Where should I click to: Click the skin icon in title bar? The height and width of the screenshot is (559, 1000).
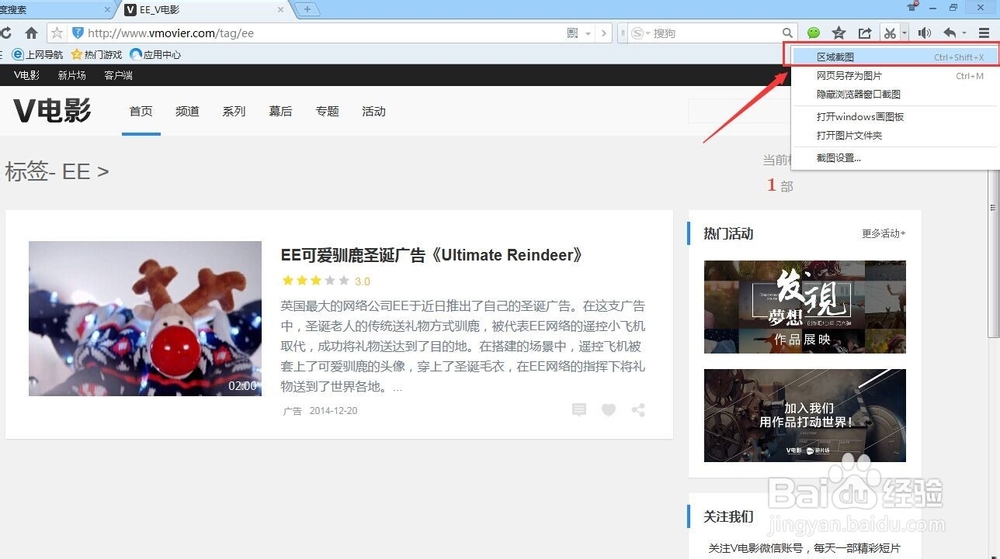point(912,7)
